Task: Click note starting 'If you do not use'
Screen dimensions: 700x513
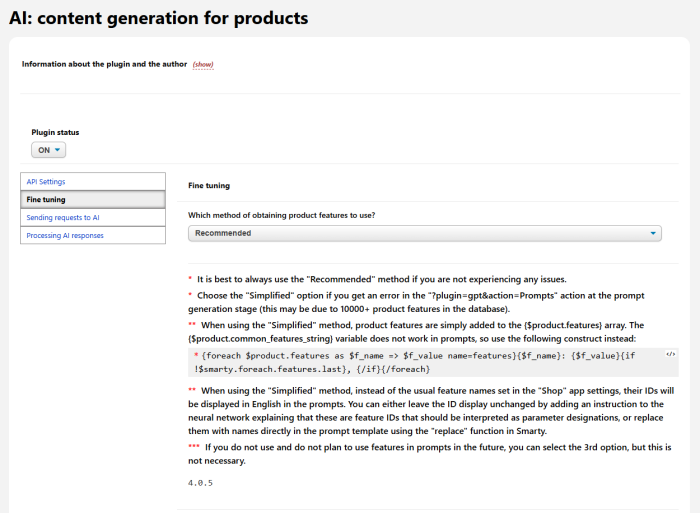Action: (x=429, y=454)
